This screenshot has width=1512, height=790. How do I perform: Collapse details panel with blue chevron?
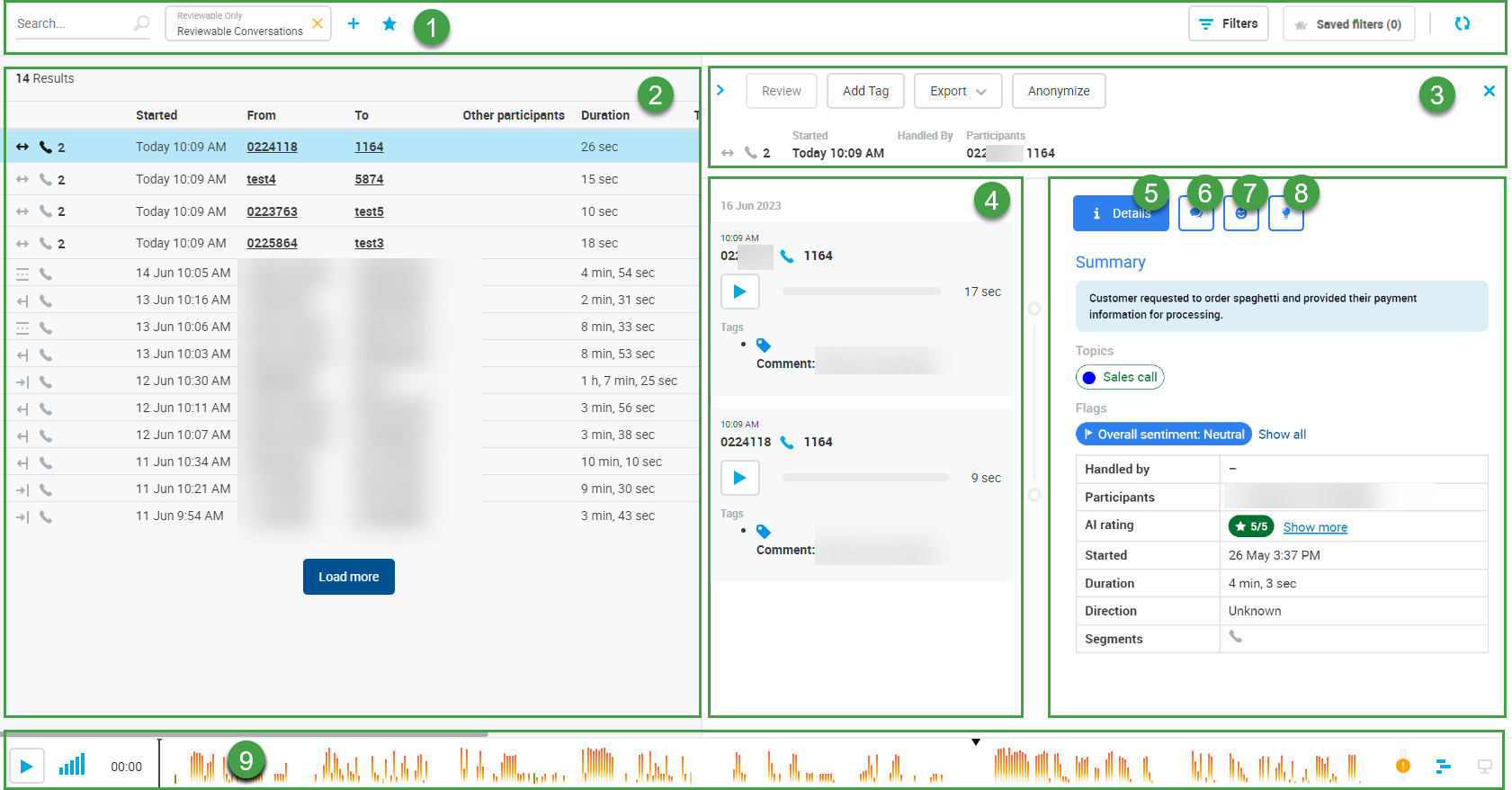tap(720, 90)
